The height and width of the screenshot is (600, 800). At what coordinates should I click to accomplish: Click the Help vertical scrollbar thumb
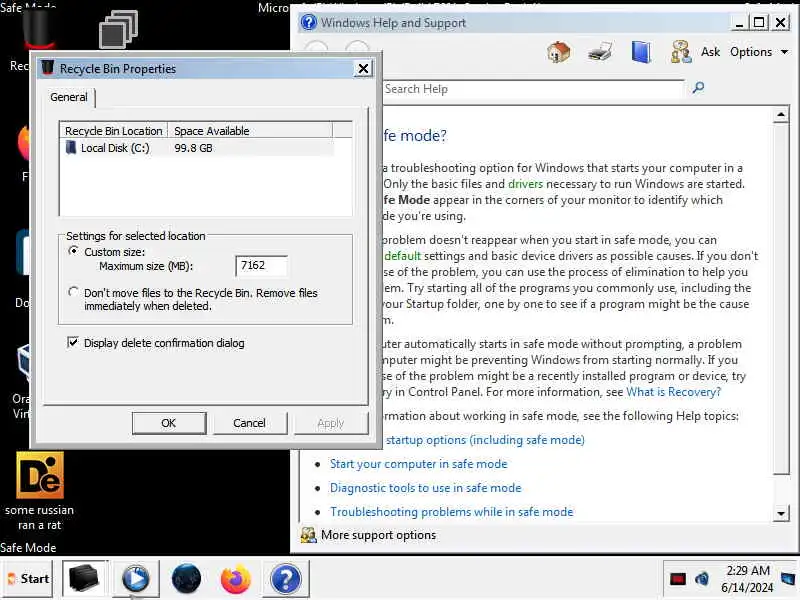(781, 299)
